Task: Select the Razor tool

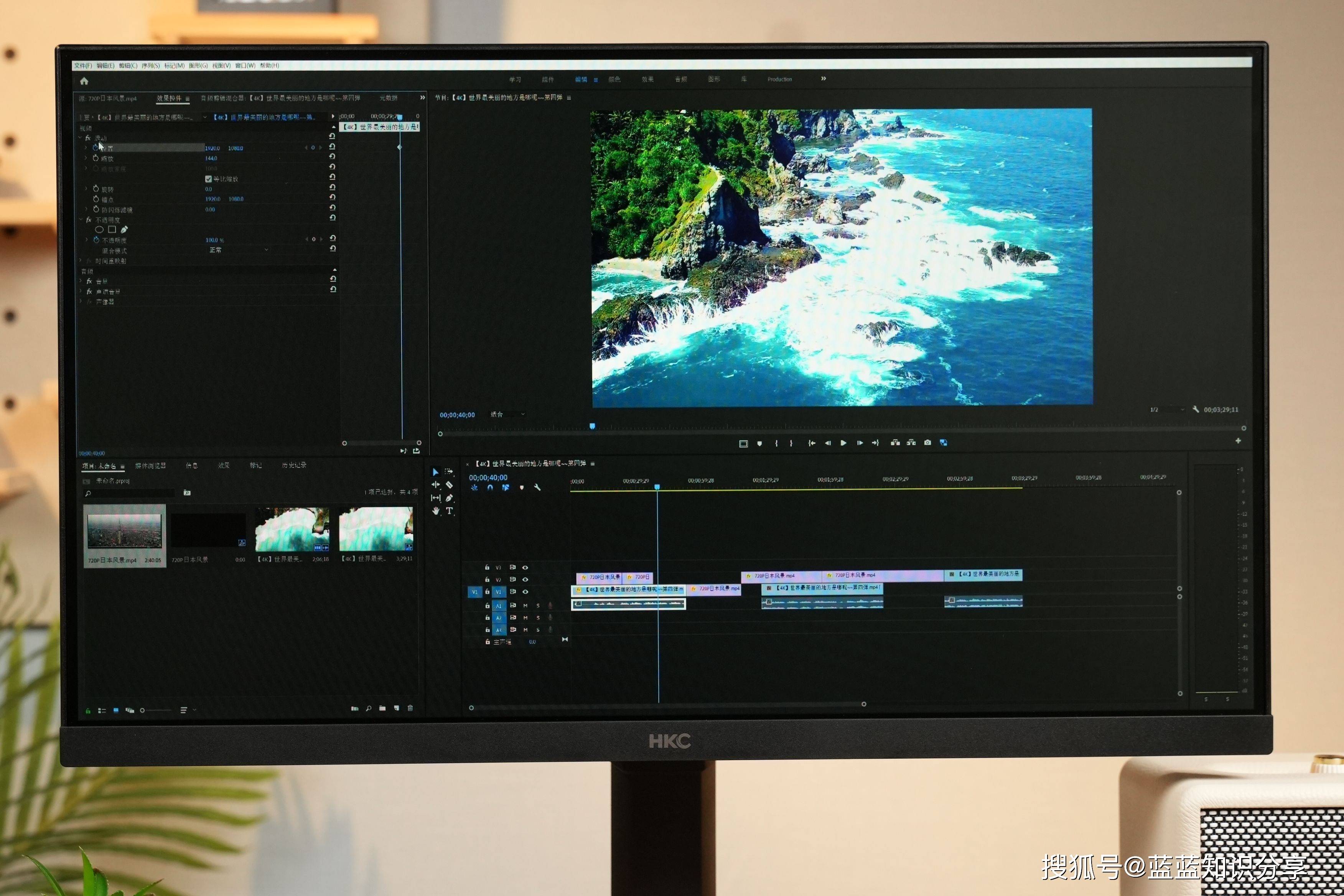Action: 449,484
